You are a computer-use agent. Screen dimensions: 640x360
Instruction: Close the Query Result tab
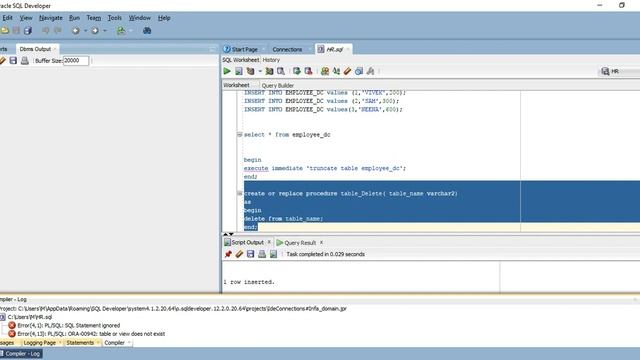click(x=322, y=242)
